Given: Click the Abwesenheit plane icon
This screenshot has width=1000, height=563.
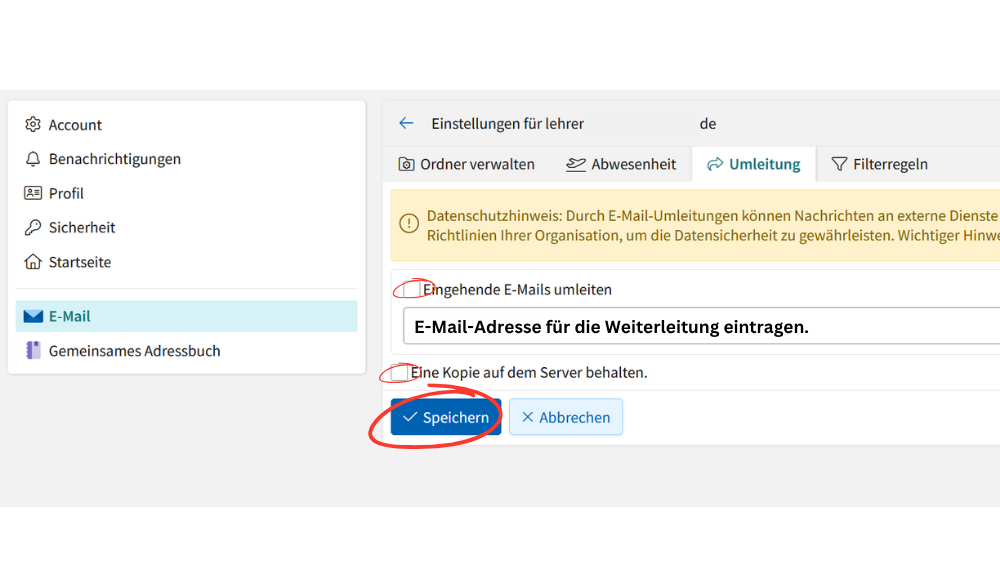Looking at the screenshot, I should (575, 165).
